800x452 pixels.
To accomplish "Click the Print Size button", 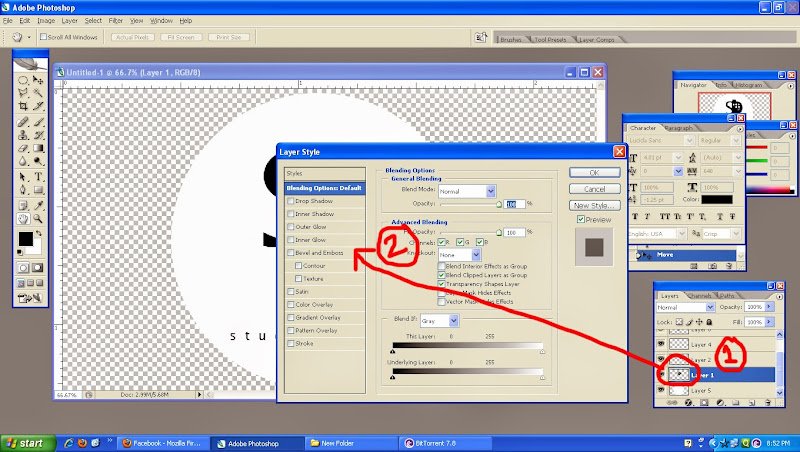I will point(229,37).
